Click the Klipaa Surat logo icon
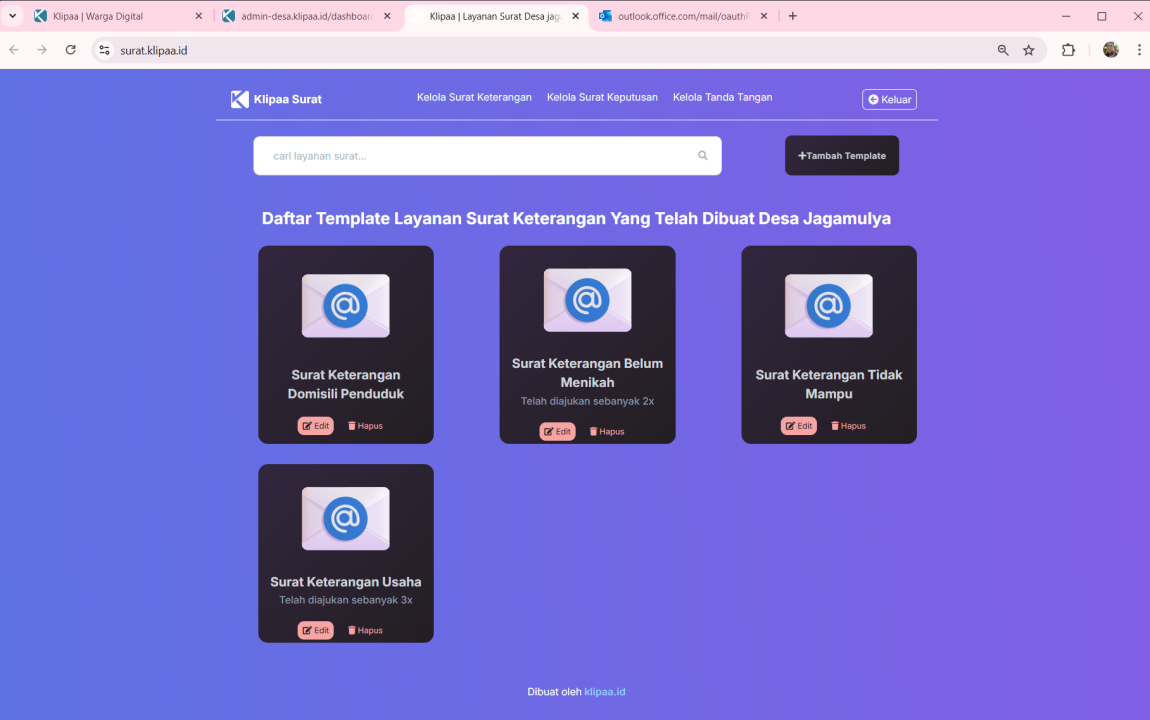This screenshot has width=1150, height=720. pos(240,99)
